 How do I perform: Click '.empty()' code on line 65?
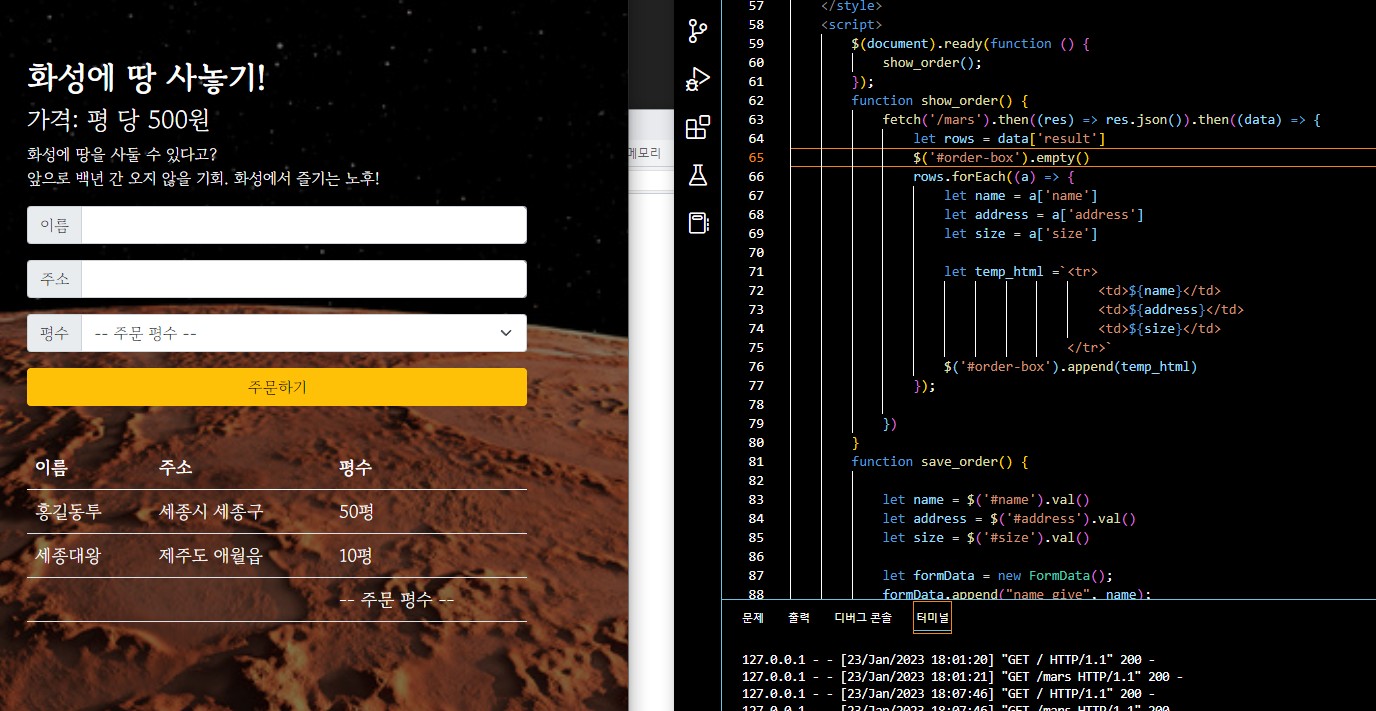click(1059, 158)
